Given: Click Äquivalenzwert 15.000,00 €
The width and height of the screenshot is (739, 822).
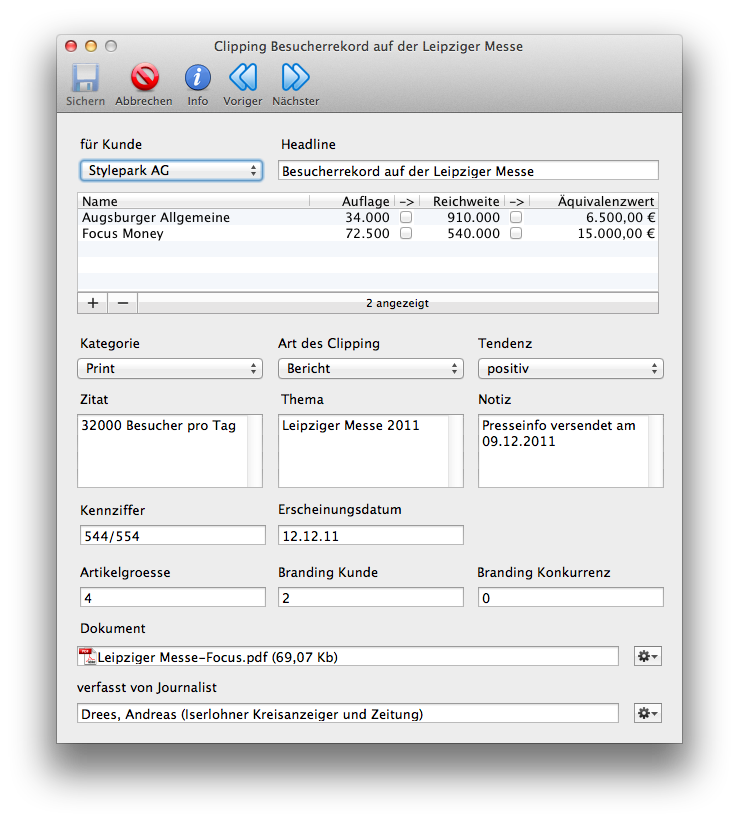Looking at the screenshot, I should pos(616,233).
